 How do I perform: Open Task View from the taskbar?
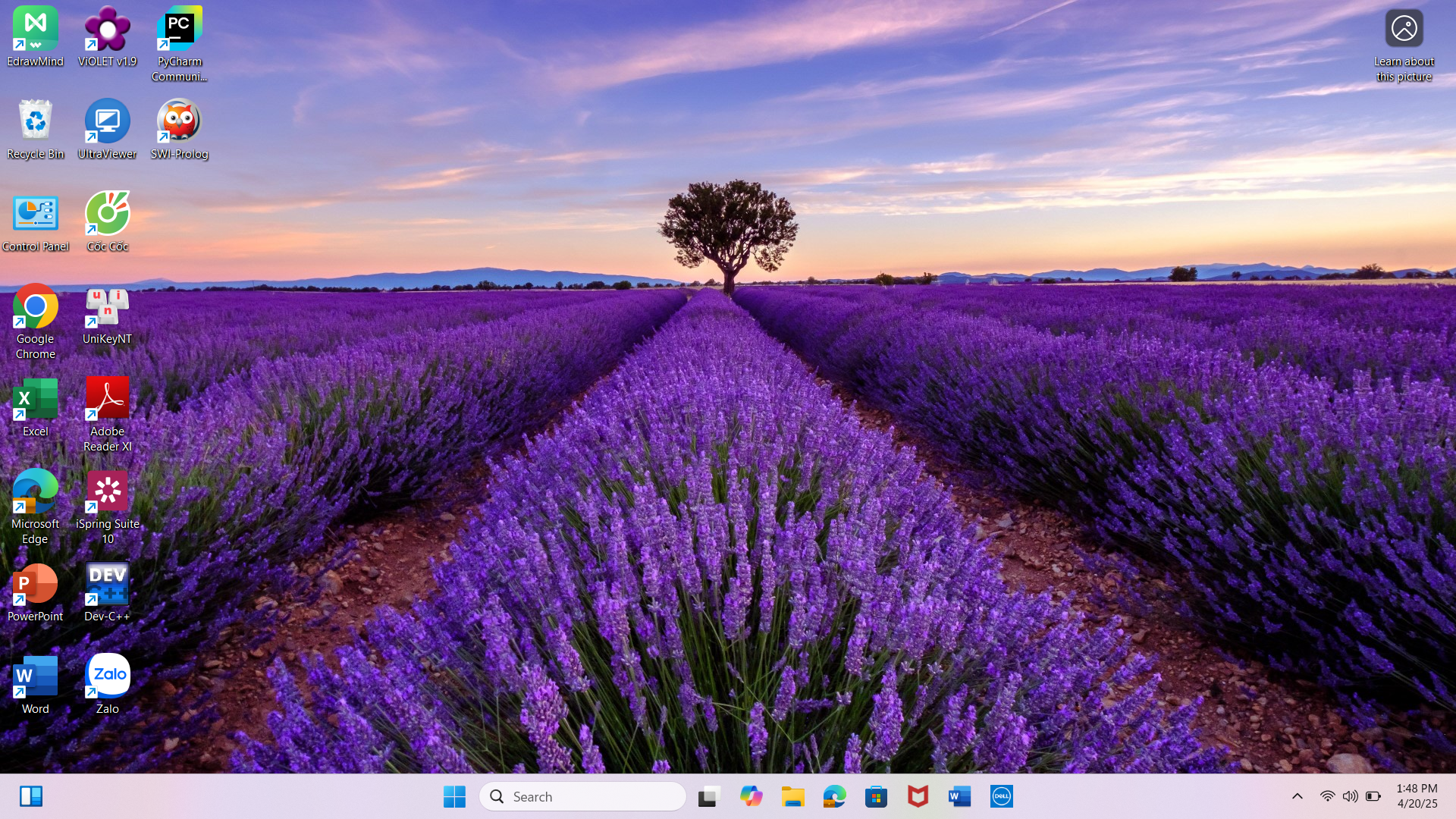[709, 796]
